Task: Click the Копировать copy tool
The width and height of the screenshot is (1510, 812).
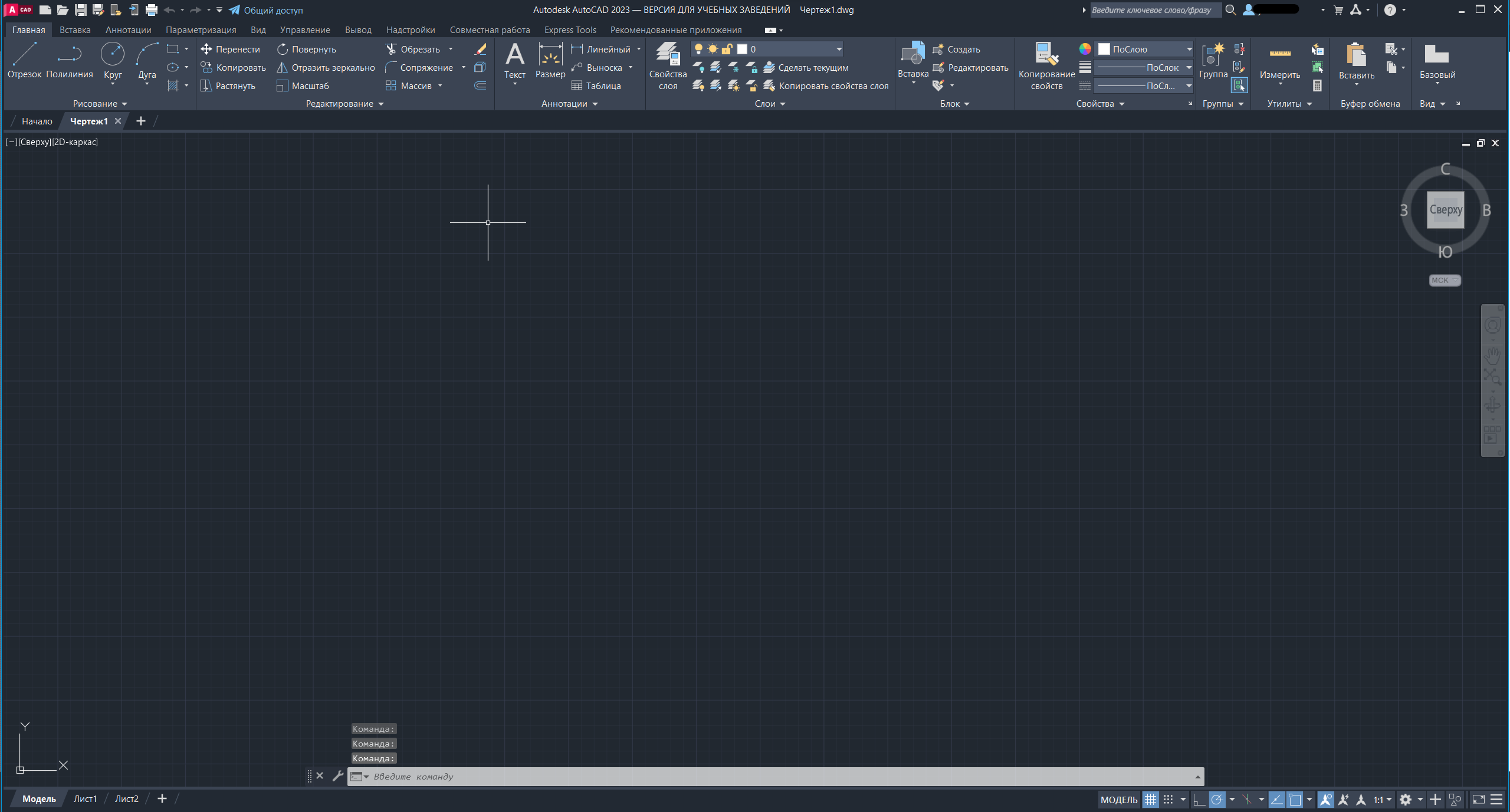Action: [233, 67]
